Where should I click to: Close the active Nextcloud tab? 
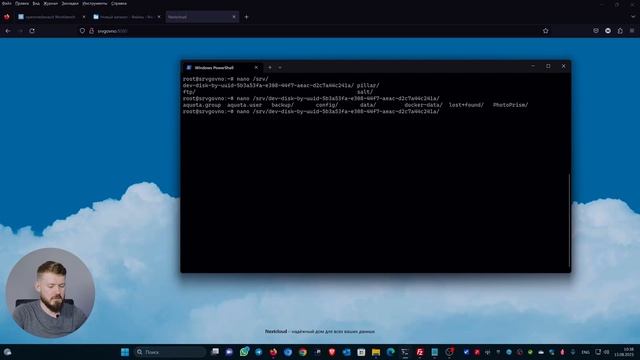coord(234,17)
